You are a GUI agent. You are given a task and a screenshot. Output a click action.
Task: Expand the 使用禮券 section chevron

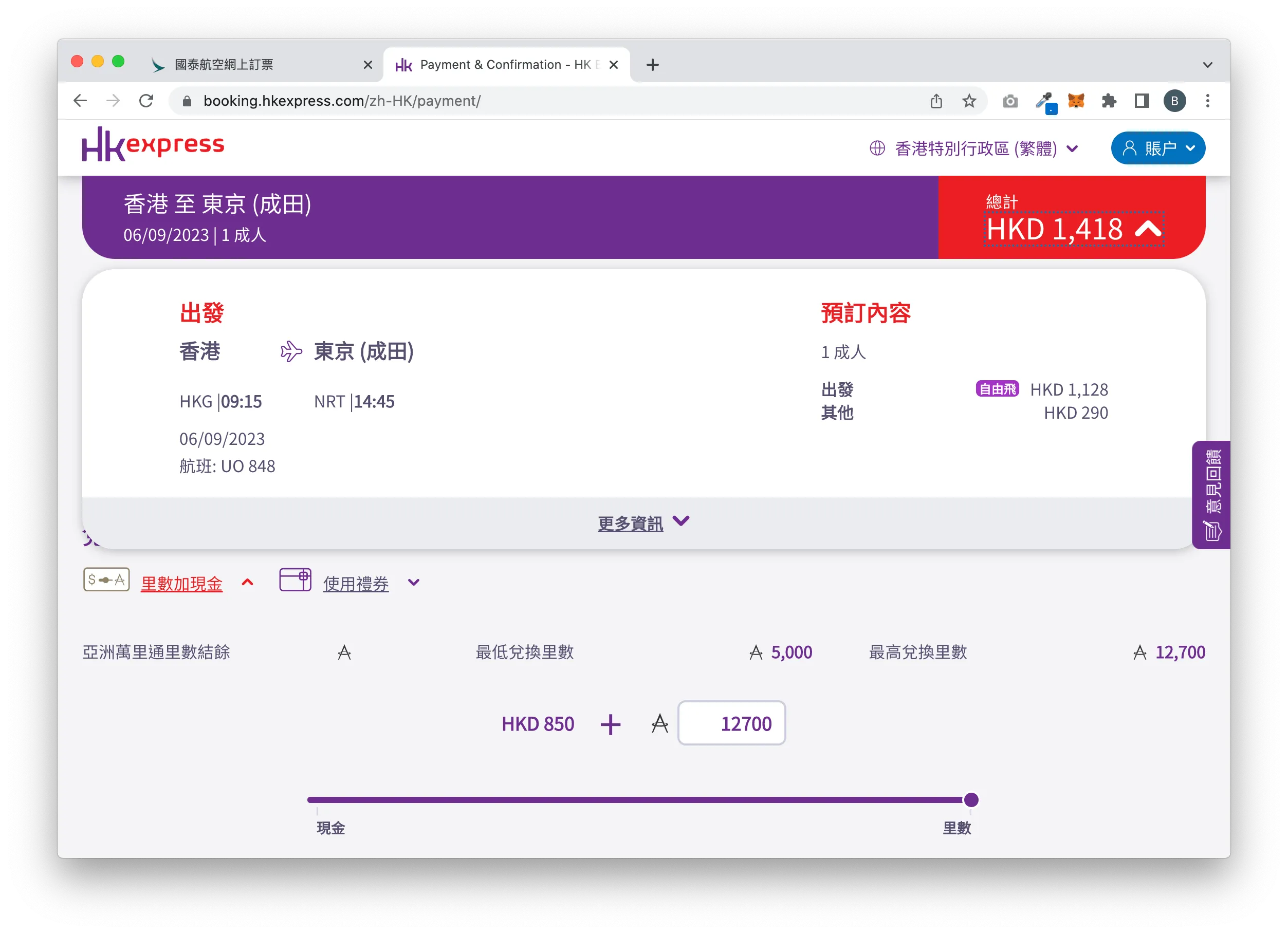coord(413,583)
